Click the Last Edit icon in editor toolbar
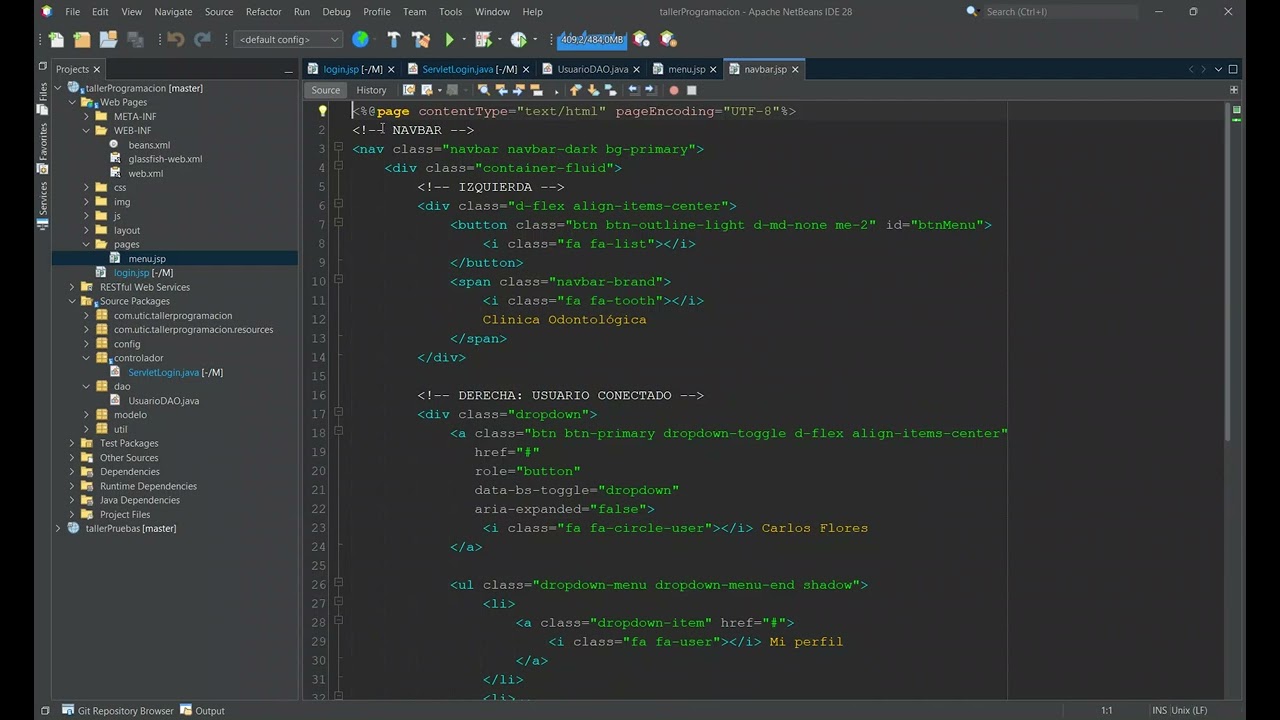Image resolution: width=1280 pixels, height=720 pixels. [x=409, y=90]
